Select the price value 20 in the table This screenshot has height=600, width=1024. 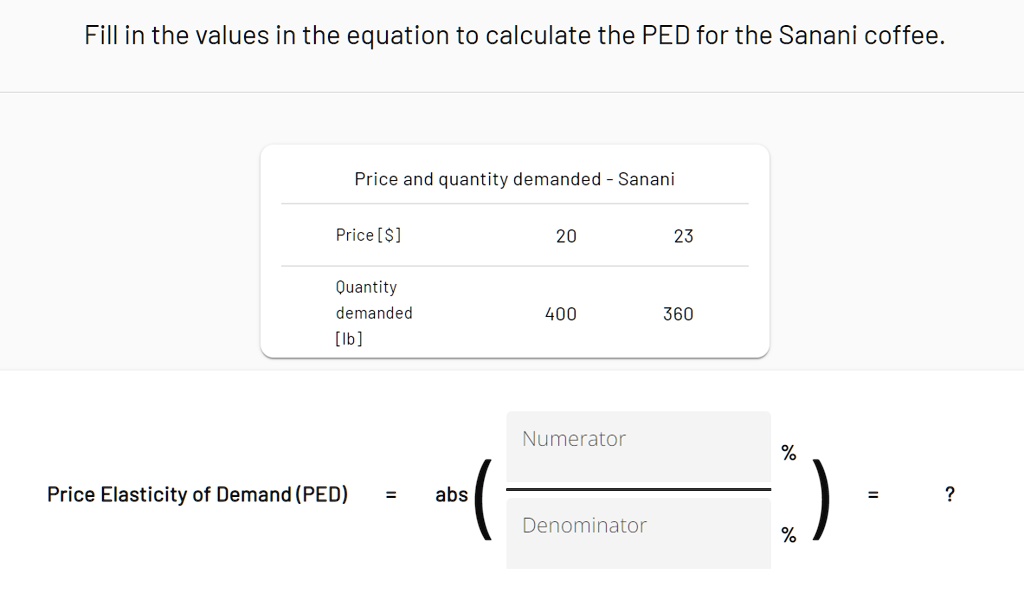pyautogui.click(x=566, y=236)
